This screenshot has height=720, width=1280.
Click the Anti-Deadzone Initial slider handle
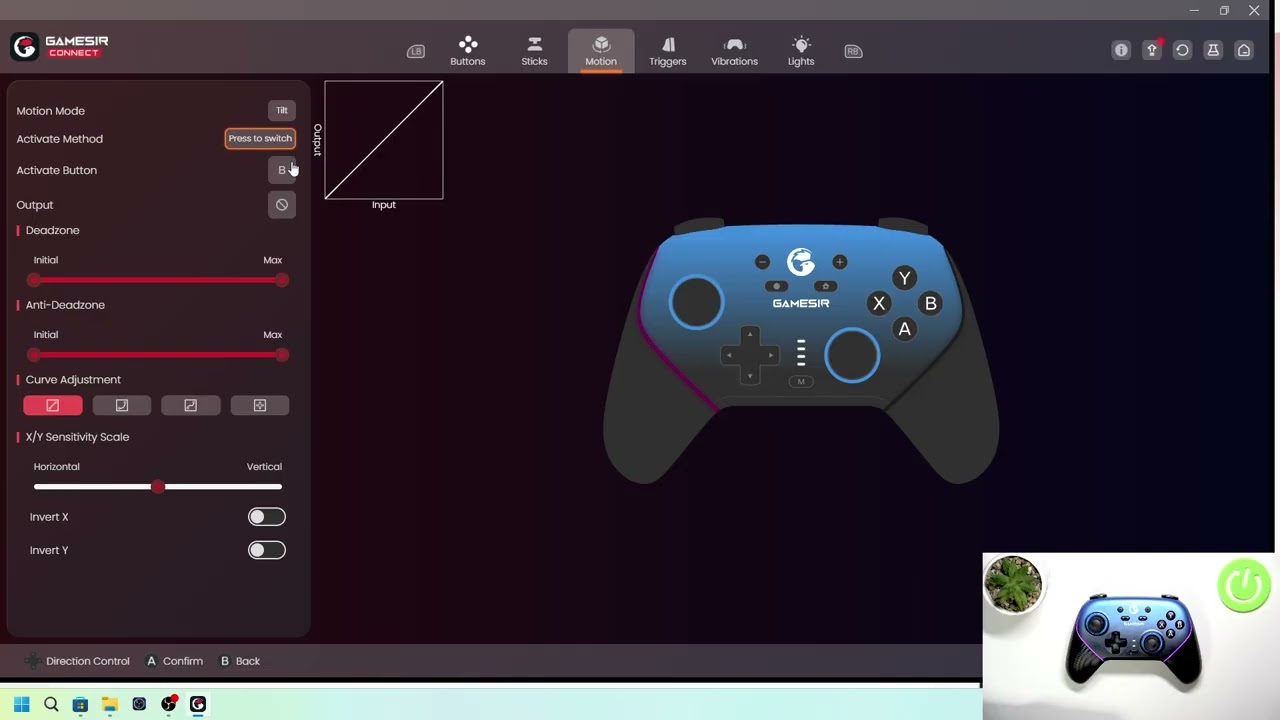pyautogui.click(x=35, y=355)
